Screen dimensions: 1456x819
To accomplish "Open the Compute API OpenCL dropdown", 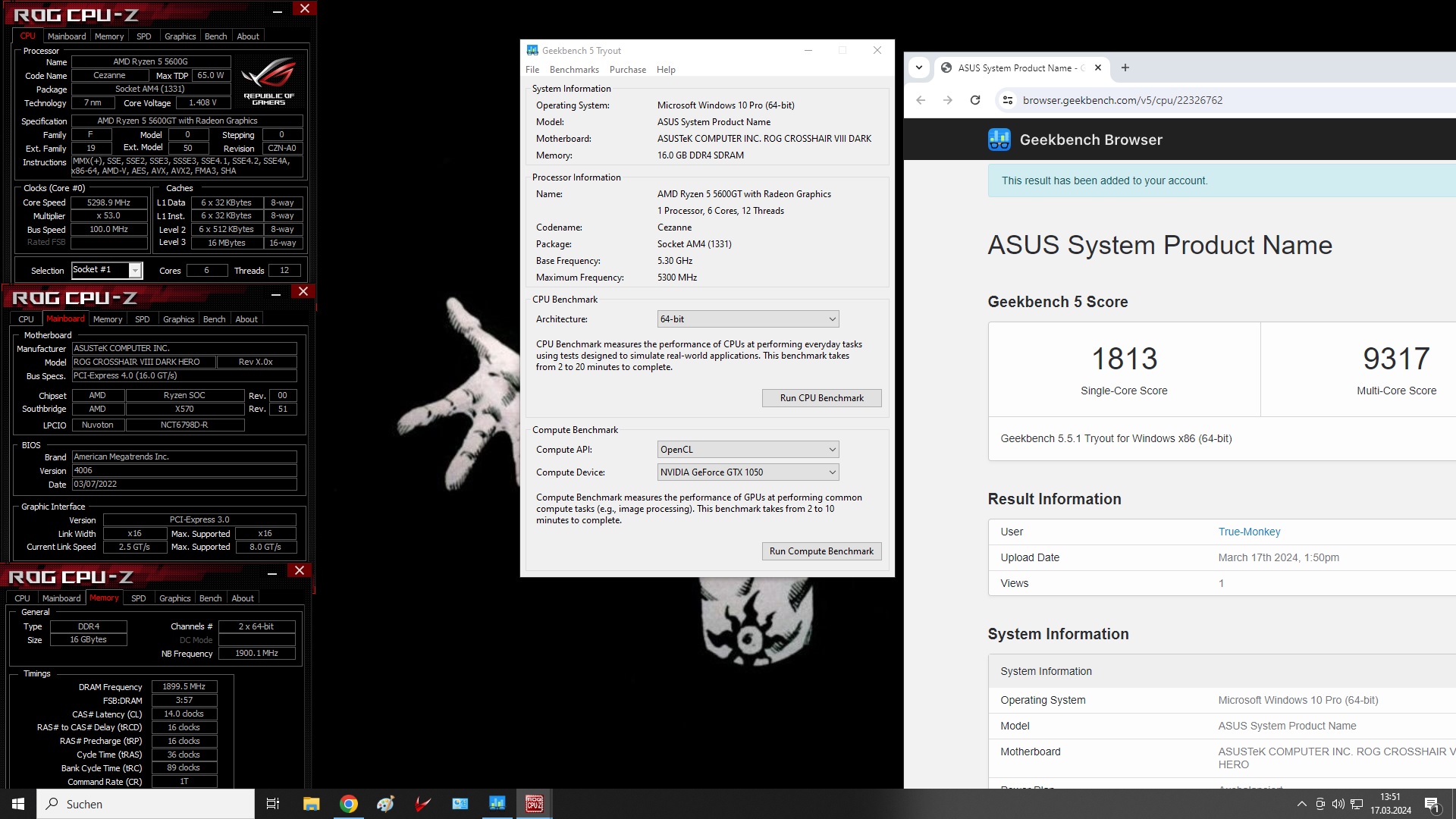I will (x=748, y=450).
